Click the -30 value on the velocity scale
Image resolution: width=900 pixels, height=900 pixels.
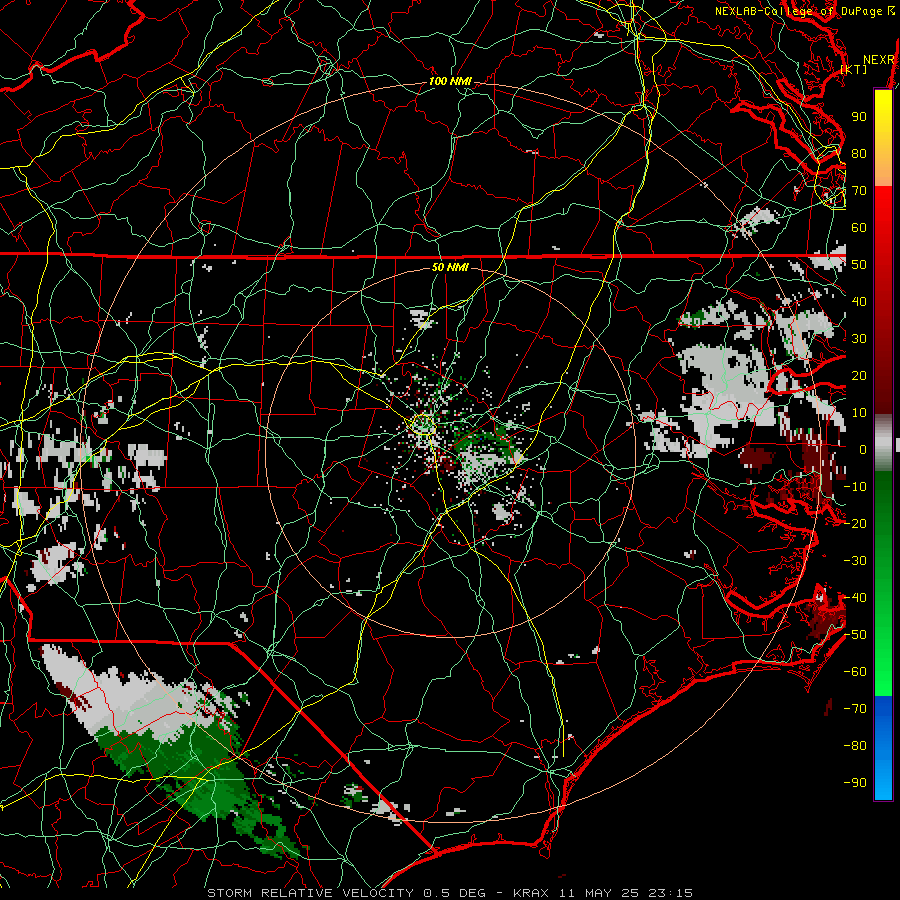coord(855,561)
